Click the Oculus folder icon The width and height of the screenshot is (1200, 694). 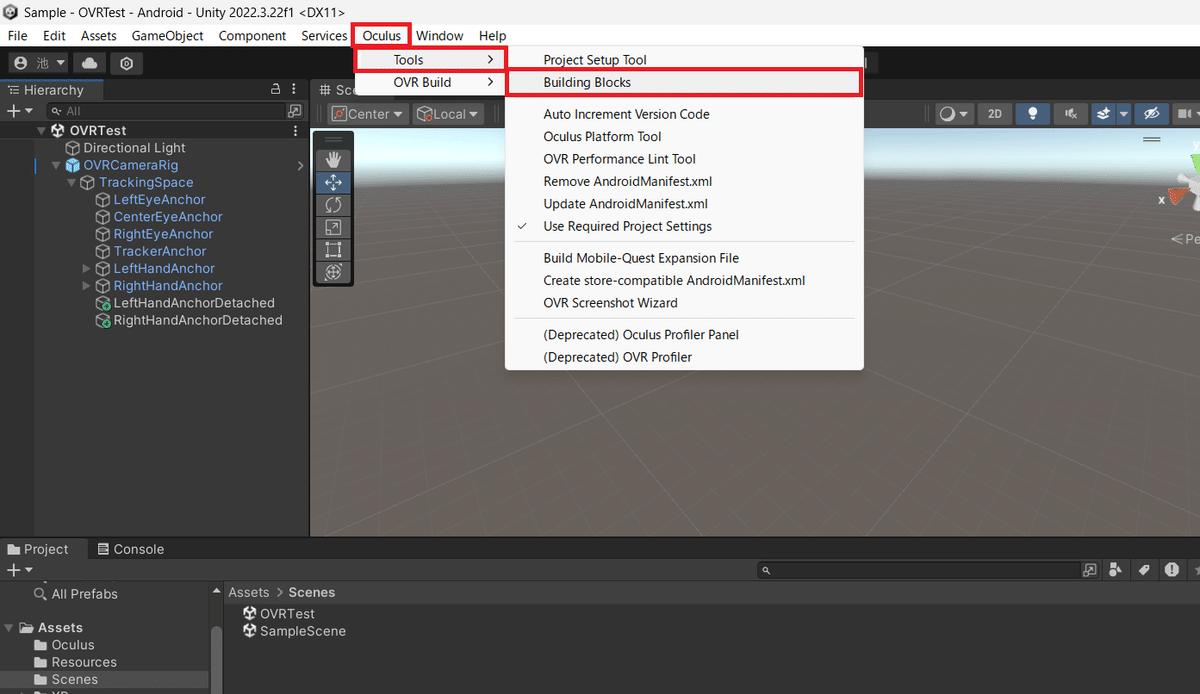tap(41, 645)
